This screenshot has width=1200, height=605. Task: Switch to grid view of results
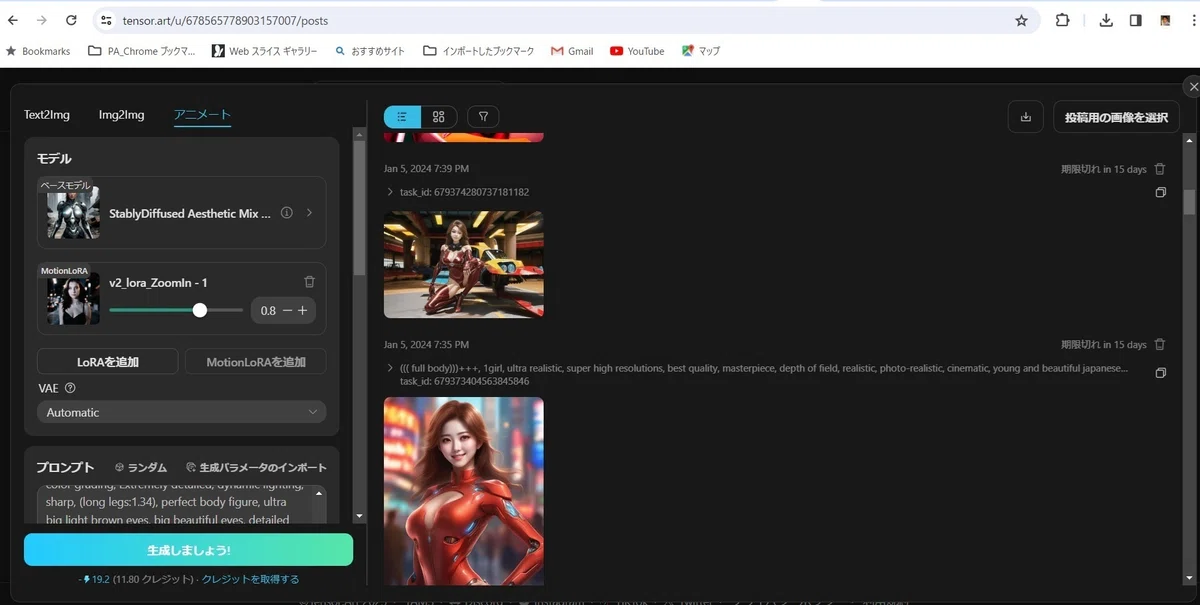coord(439,117)
